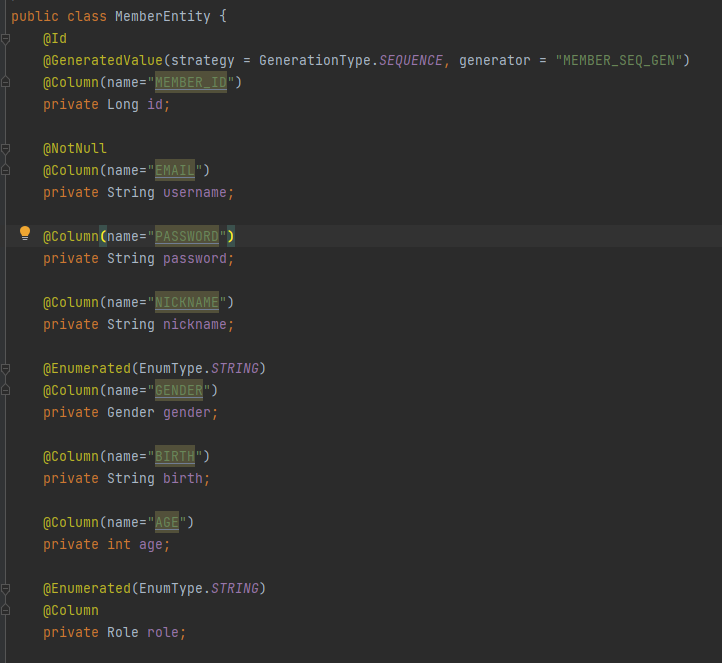Viewport: 722px width, 663px height.
Task: Toggle fold marker beside bare @Column annotation
Action: pos(6,611)
